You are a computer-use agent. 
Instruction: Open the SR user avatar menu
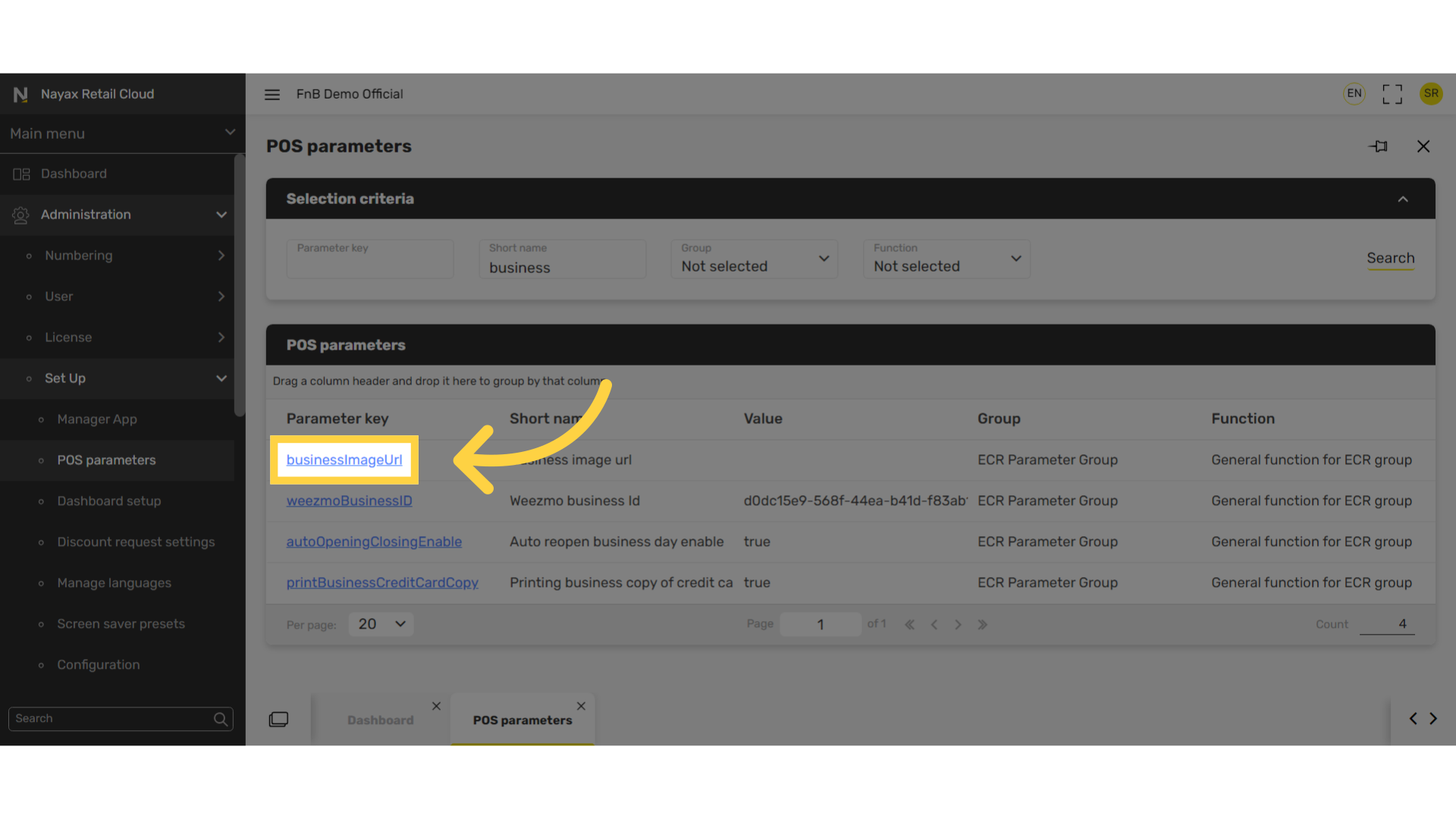tap(1431, 94)
